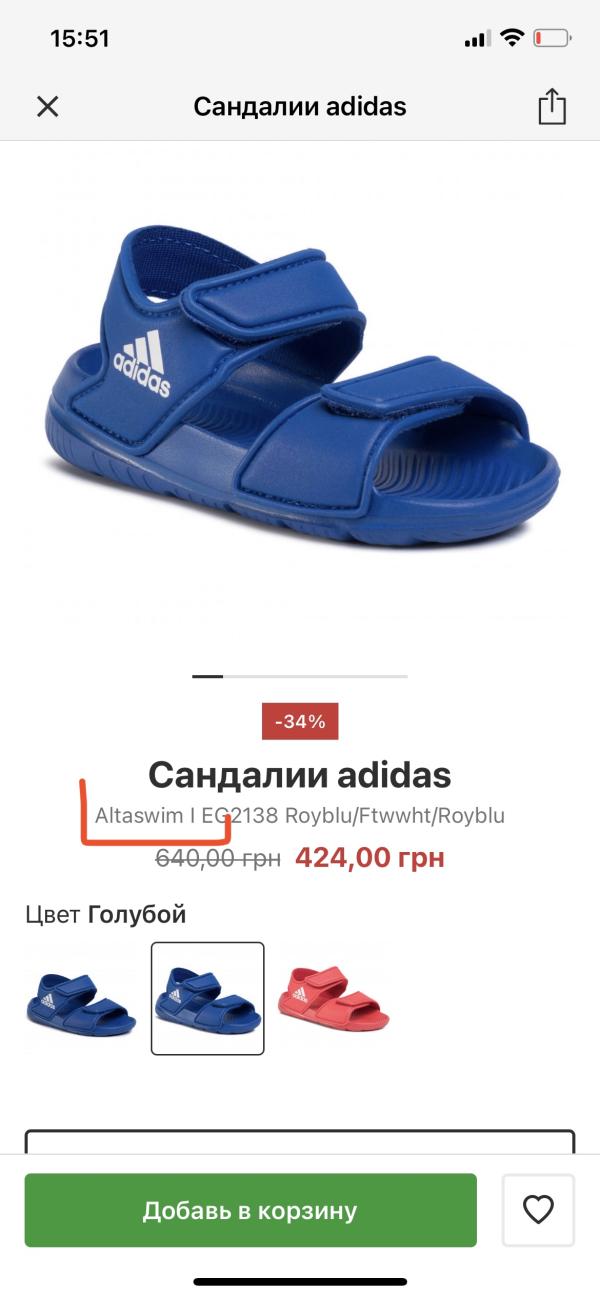Tap the 15:51 clock in status bar
This screenshot has width=600, height=1297.
pos(79,39)
